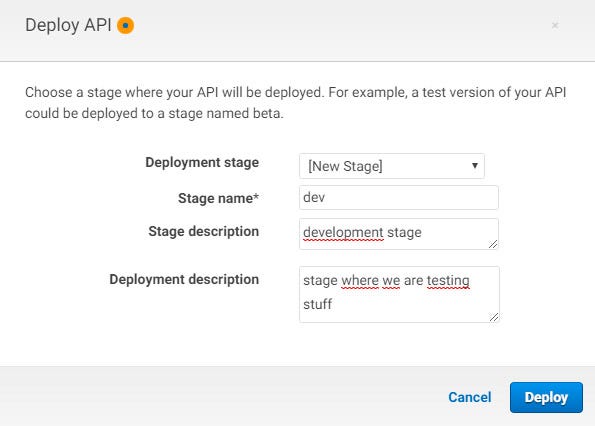Click the resize grip of Stage description box
The height and width of the screenshot is (426, 595).
coord(493,244)
